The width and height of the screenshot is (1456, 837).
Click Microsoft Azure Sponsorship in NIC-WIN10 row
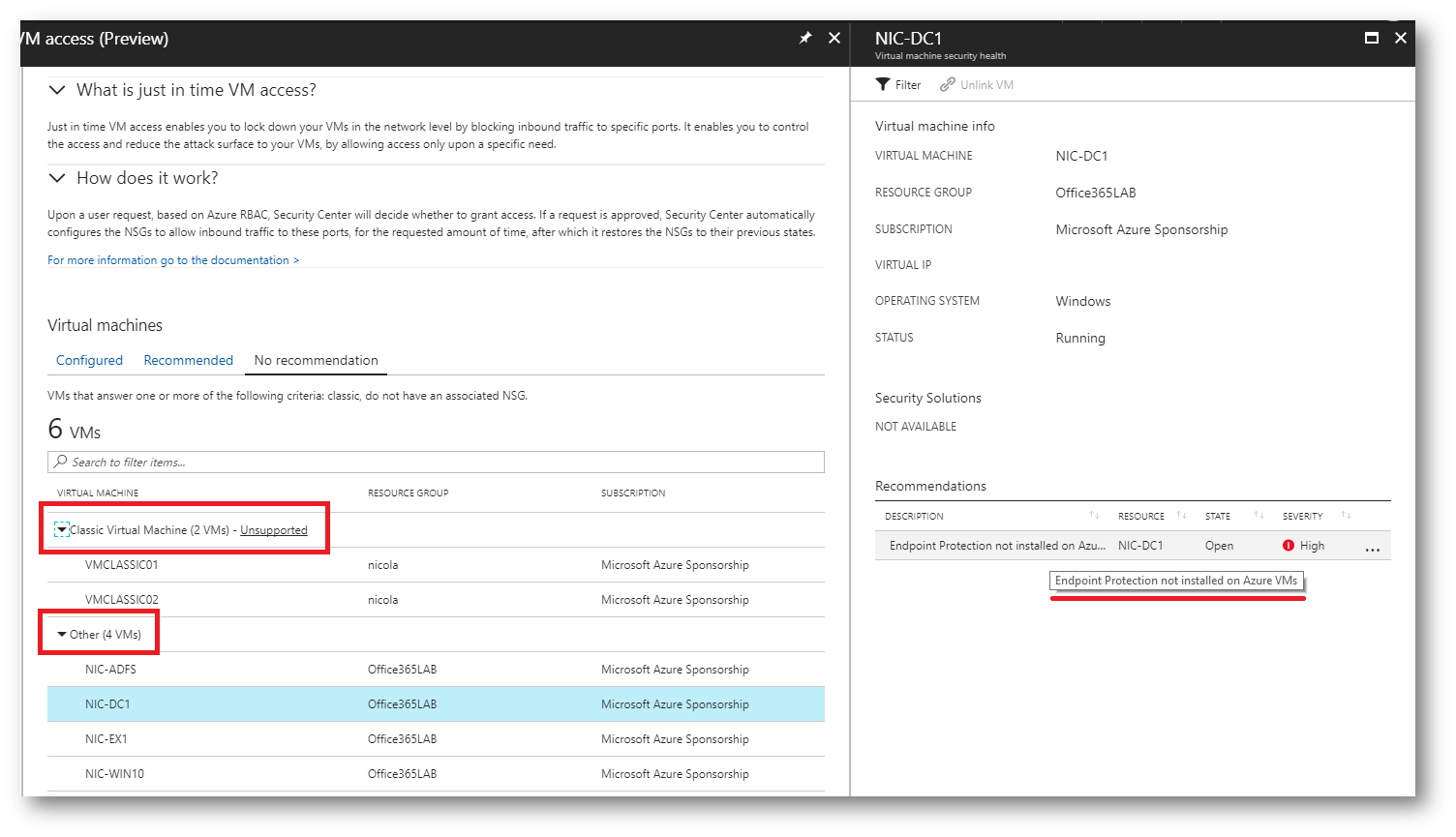(x=675, y=774)
